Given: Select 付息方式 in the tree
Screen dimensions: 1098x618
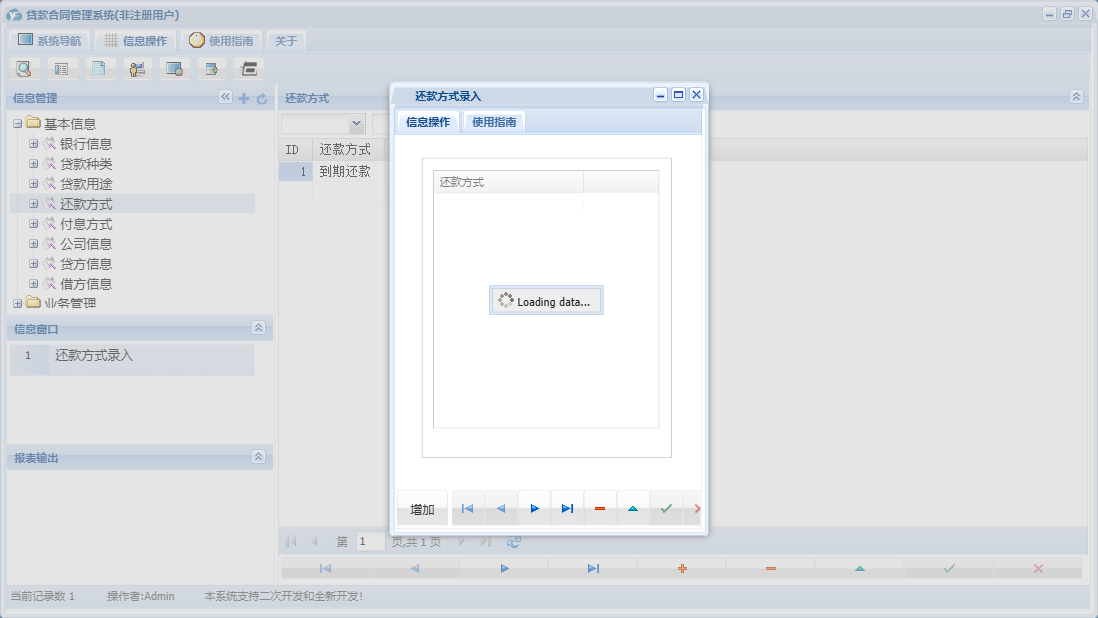Looking at the screenshot, I should (x=86, y=224).
